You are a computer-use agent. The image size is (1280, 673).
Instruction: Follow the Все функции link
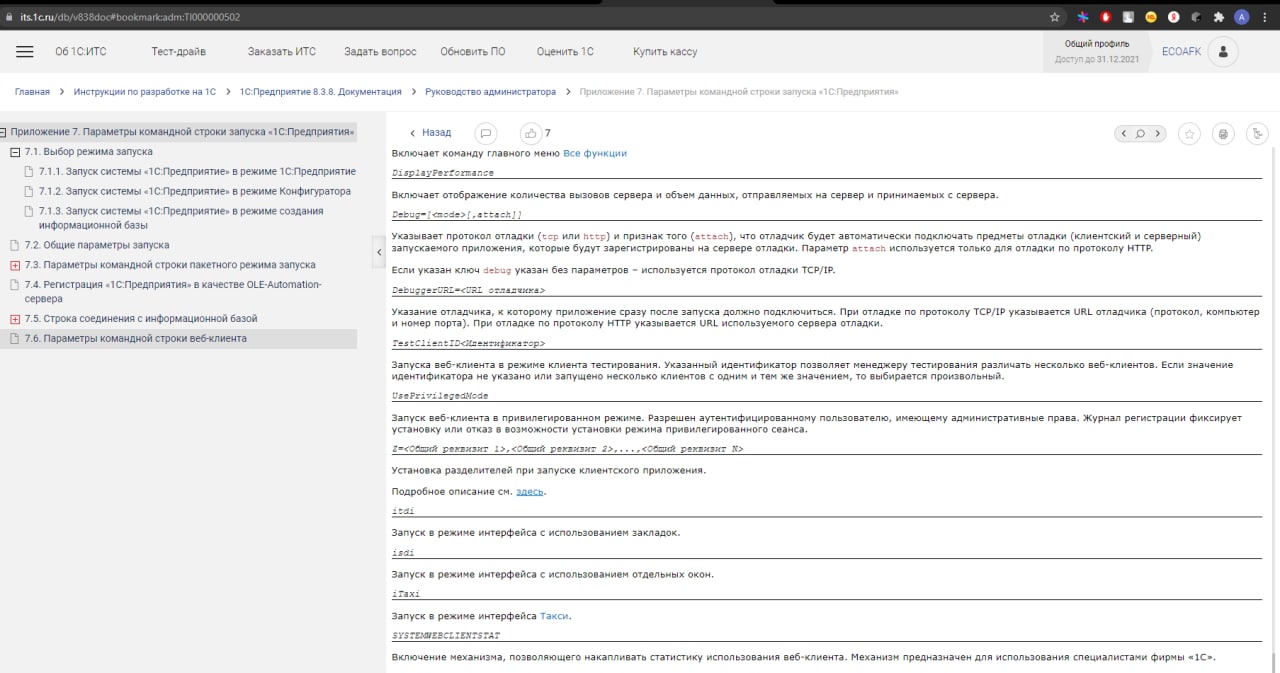595,153
